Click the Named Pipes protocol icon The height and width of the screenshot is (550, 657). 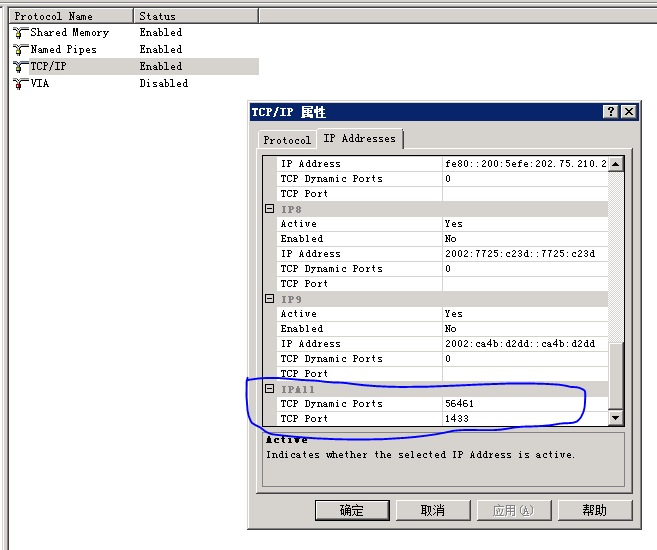20,50
